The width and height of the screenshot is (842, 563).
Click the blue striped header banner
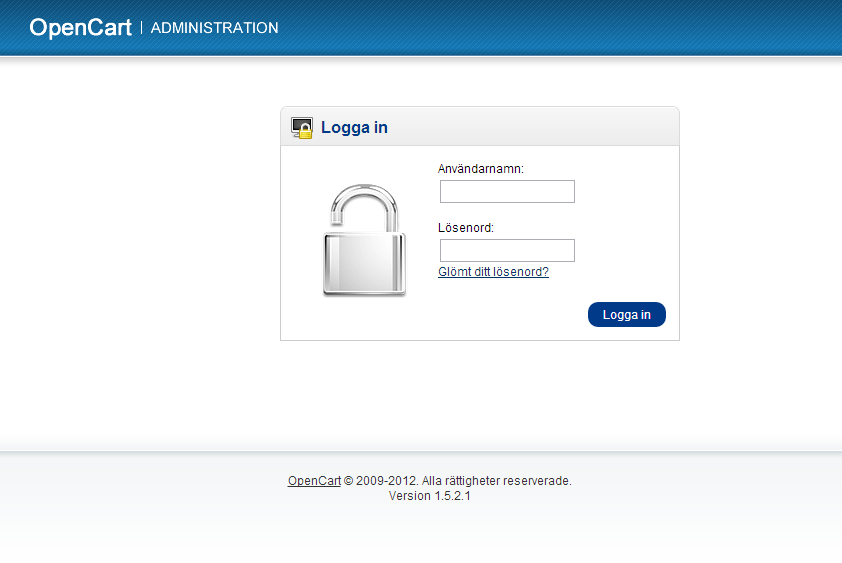click(x=537, y=27)
